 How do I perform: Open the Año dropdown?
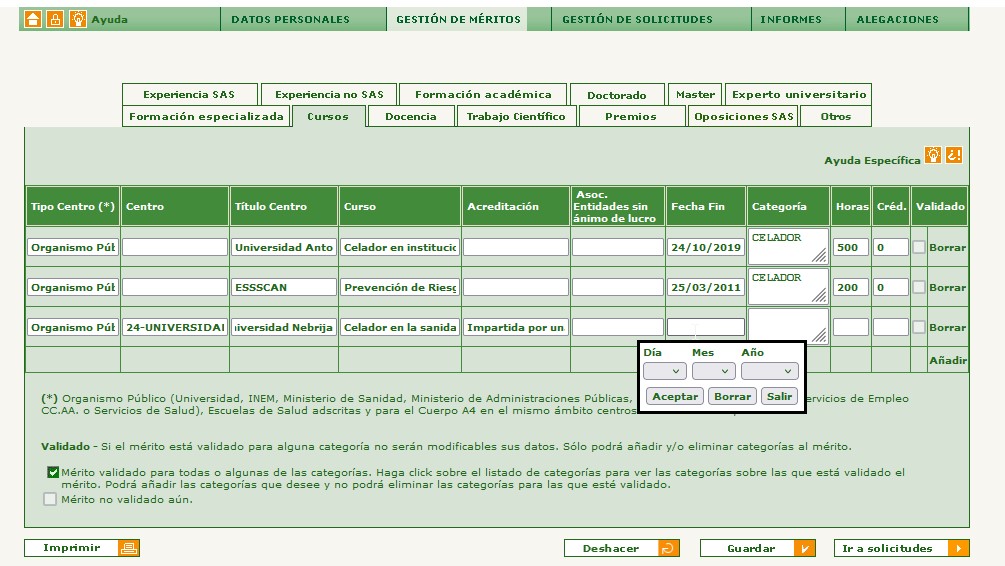(770, 371)
